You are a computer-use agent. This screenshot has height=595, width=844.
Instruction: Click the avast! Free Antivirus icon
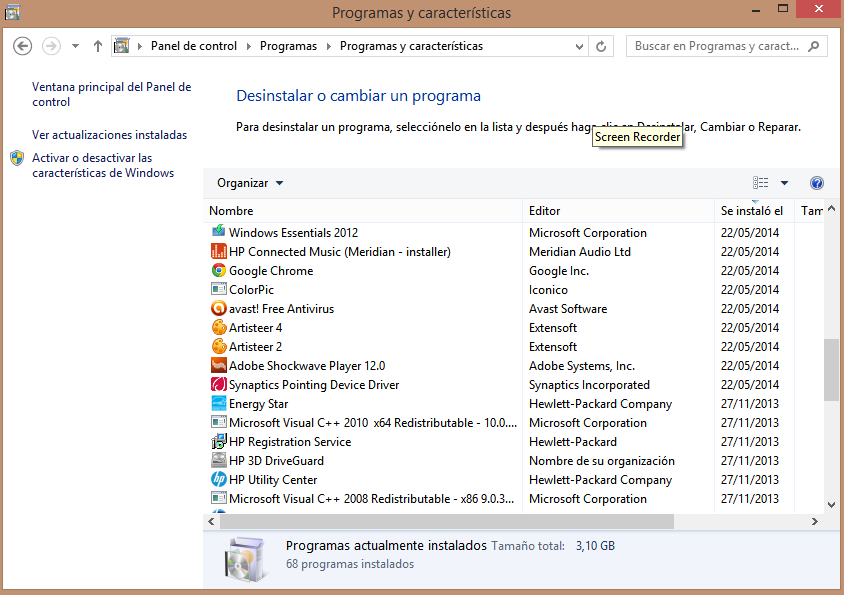click(219, 308)
